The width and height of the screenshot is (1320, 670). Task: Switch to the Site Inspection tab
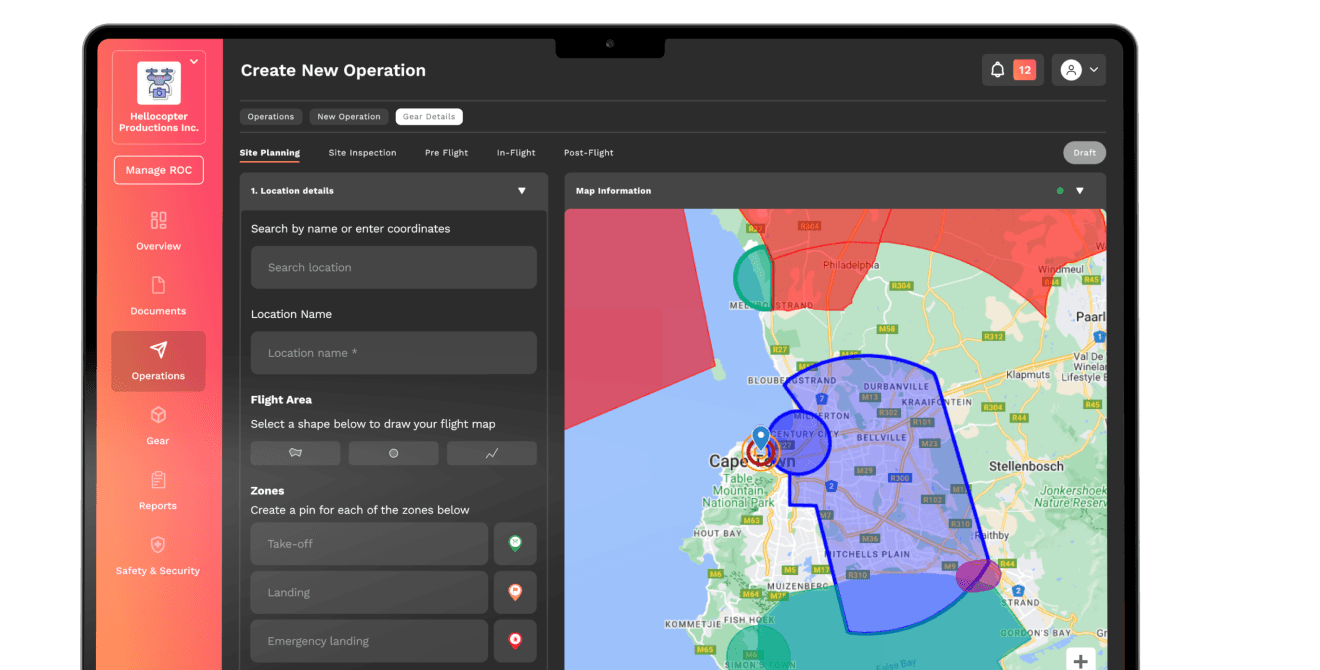click(x=362, y=152)
